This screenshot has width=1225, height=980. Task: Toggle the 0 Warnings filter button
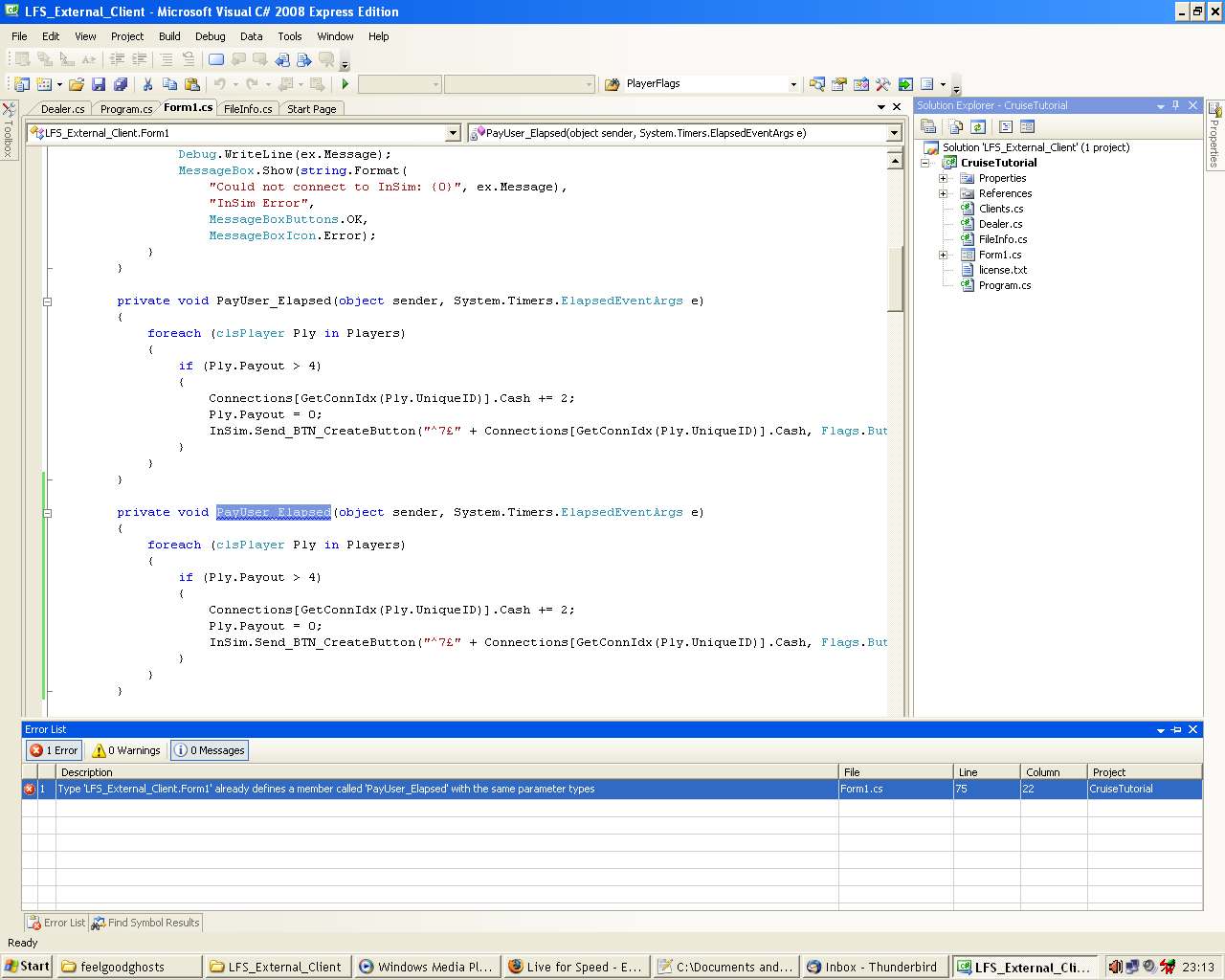(x=126, y=750)
